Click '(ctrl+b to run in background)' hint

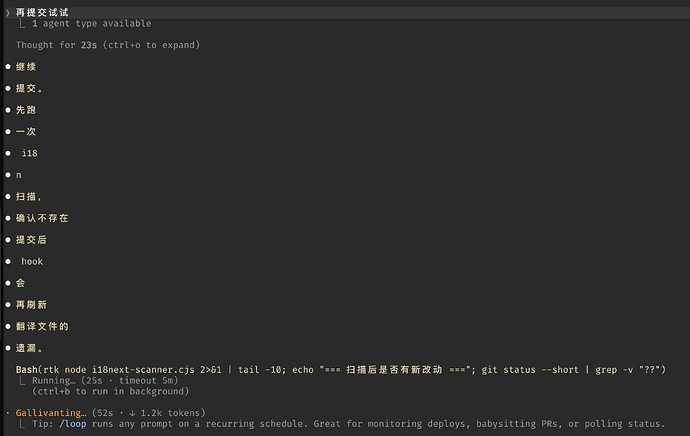(x=110, y=391)
